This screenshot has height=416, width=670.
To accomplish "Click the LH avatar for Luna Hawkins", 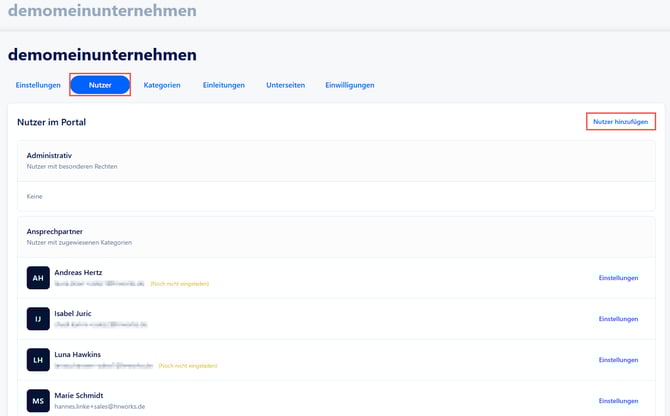I will [37, 360].
